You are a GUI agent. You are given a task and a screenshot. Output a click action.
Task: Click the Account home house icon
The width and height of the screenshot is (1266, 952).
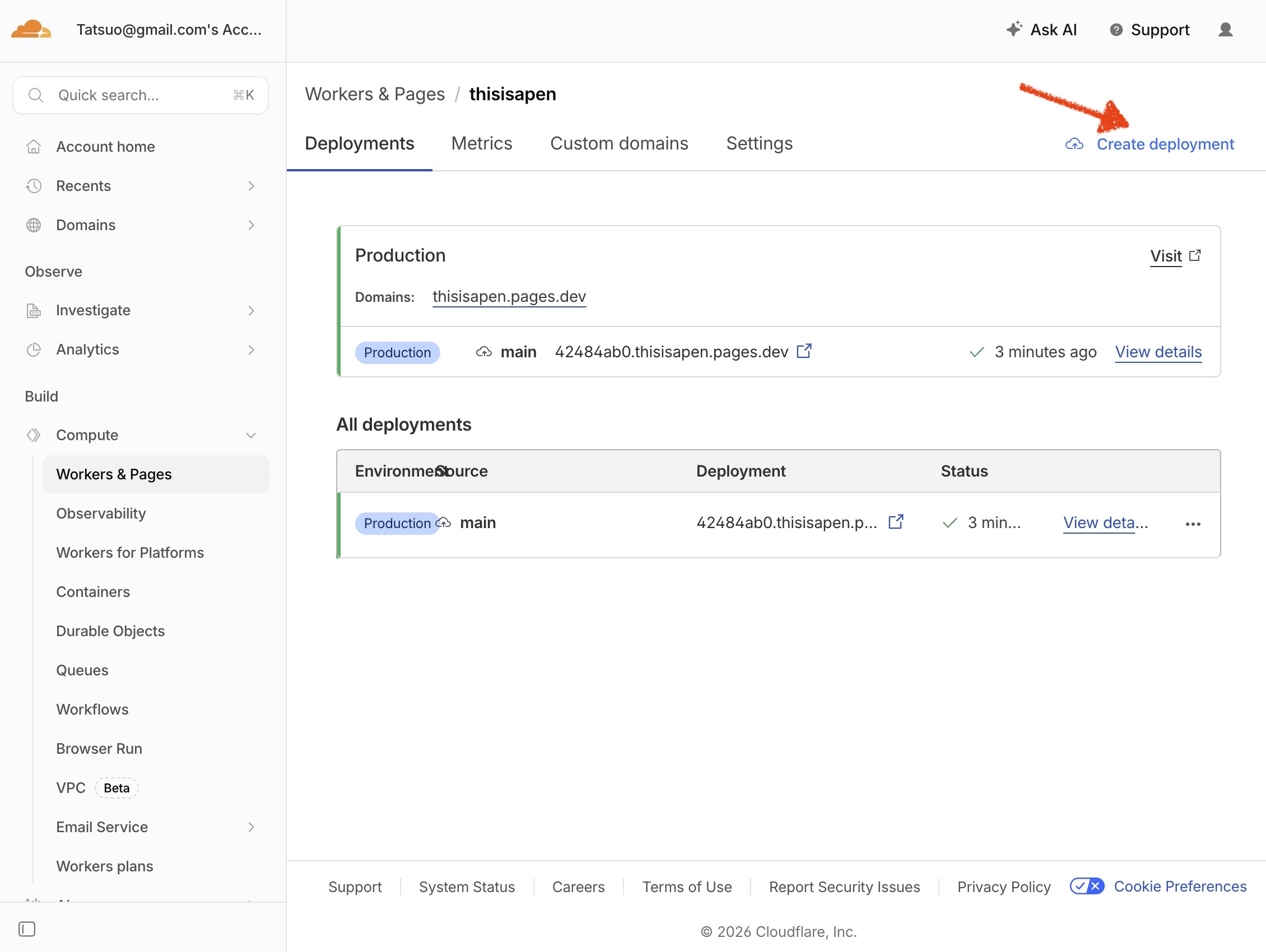34,147
